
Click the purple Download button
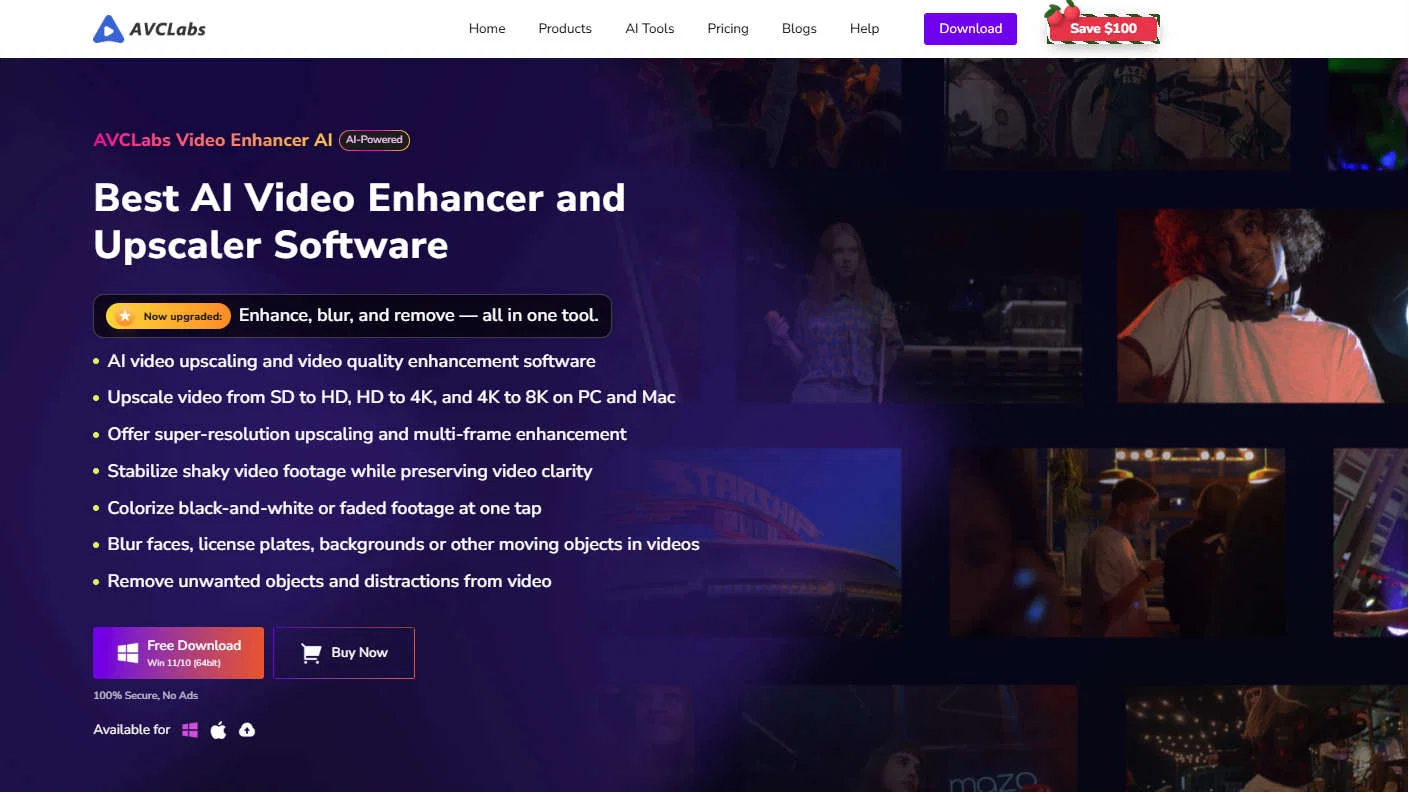(970, 29)
